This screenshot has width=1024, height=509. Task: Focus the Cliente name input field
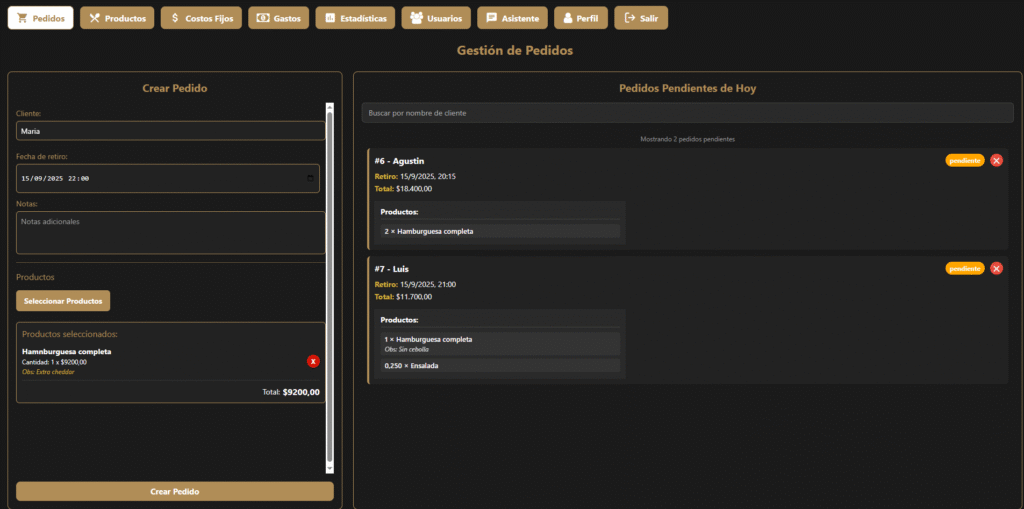pos(170,131)
